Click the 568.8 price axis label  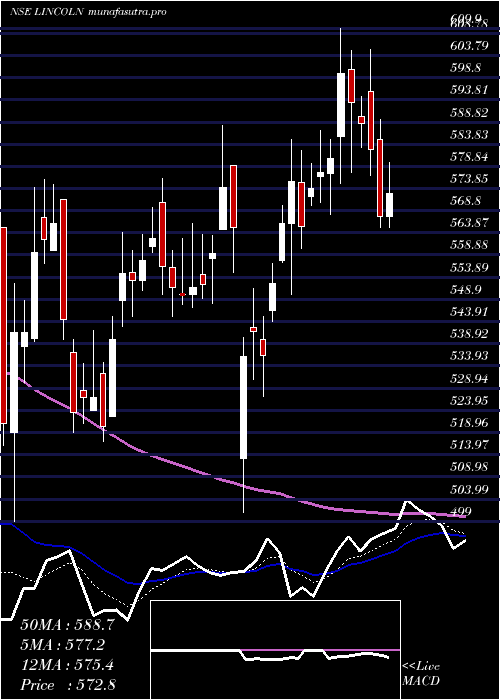point(466,200)
